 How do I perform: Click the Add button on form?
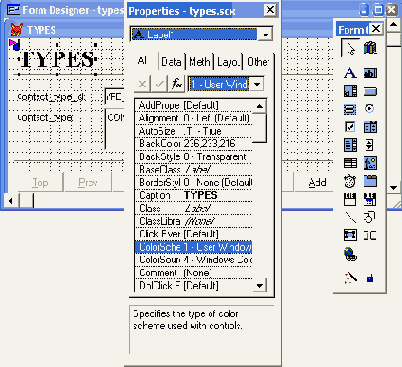pos(317,182)
